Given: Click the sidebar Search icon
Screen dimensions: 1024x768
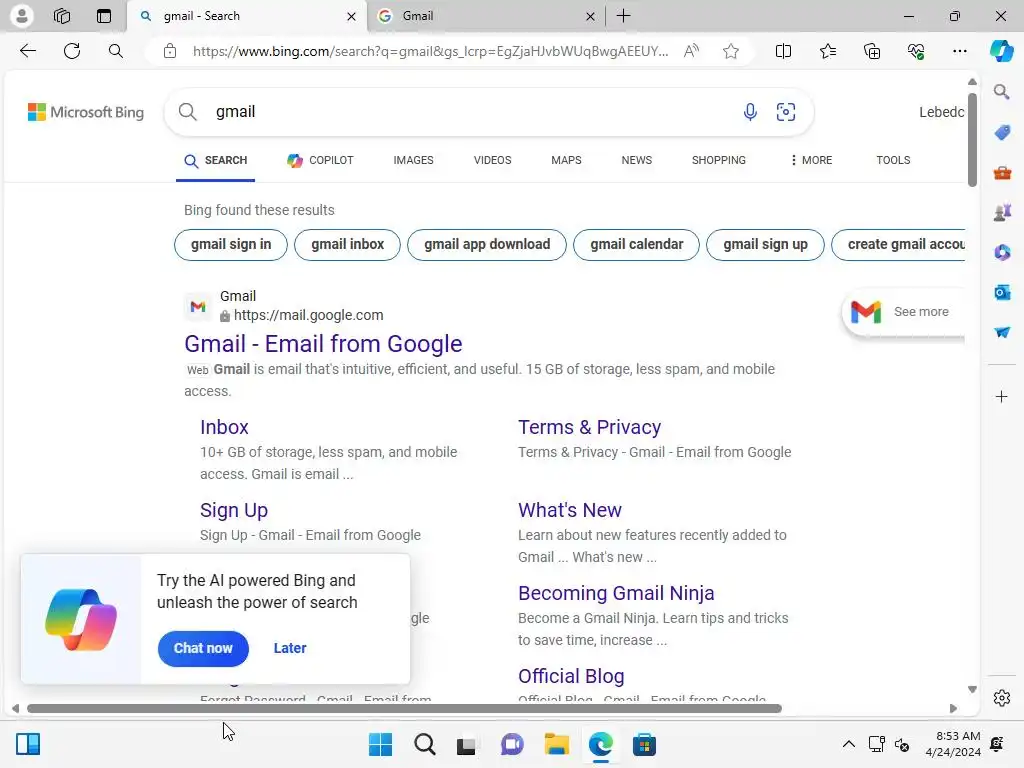Looking at the screenshot, I should 1002,91.
